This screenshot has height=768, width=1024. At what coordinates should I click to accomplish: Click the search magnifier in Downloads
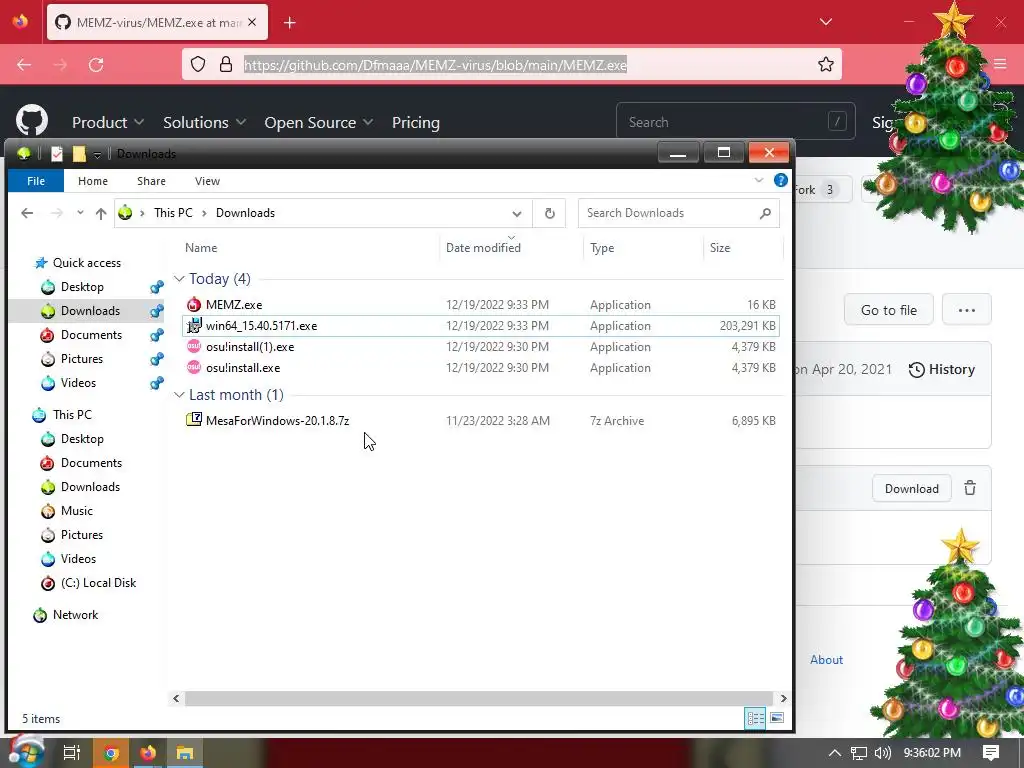765,213
